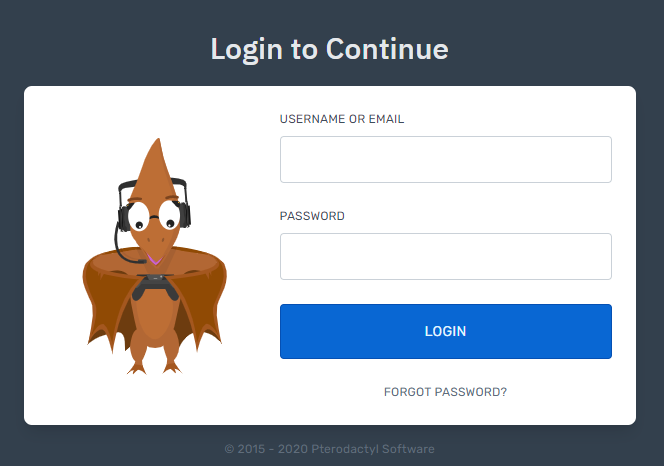Click the mascot's orange belly
Image resolution: width=664 pixels, height=466 pixels.
click(155, 316)
